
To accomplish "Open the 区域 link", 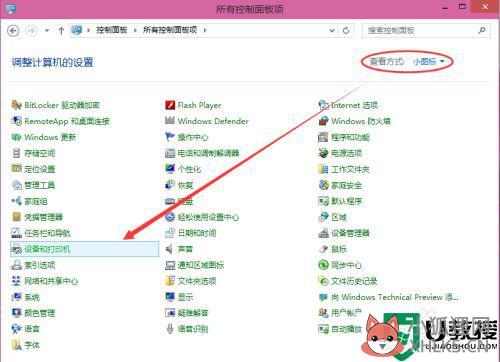I will [x=339, y=217].
